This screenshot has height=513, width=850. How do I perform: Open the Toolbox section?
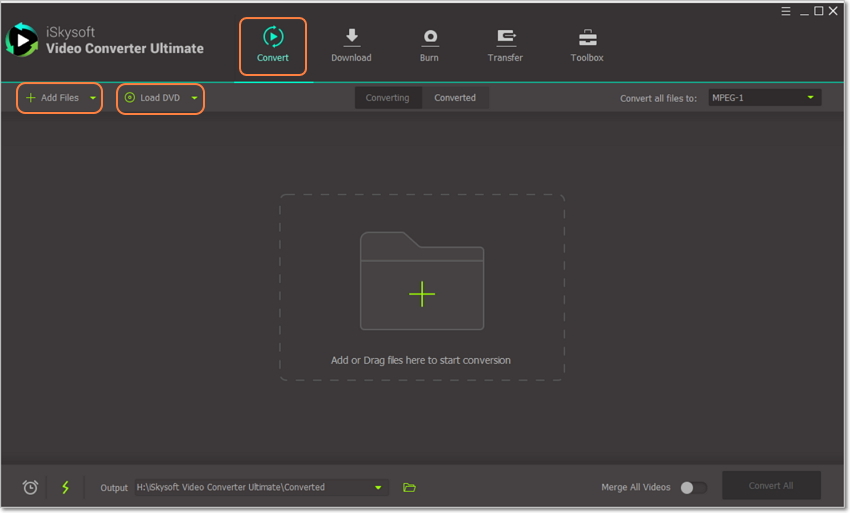coord(587,46)
